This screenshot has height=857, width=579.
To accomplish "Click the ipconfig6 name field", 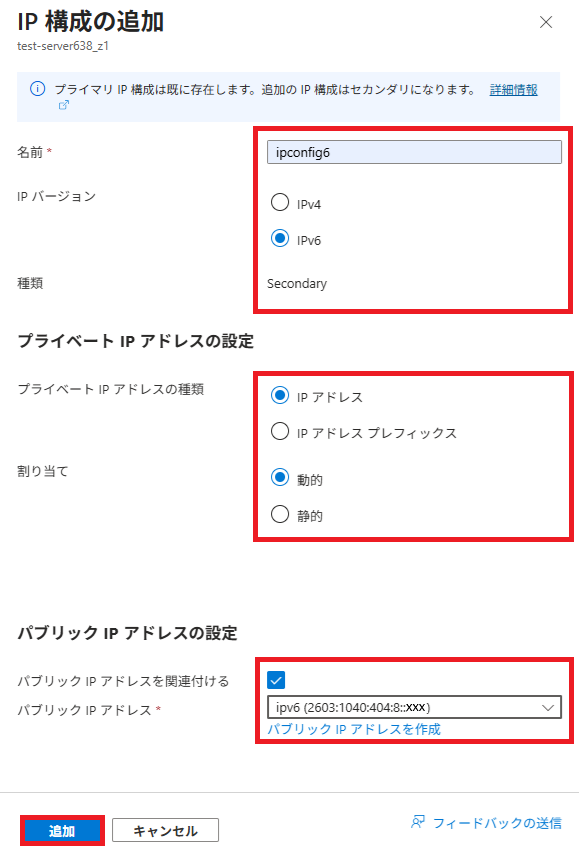I will [x=414, y=152].
